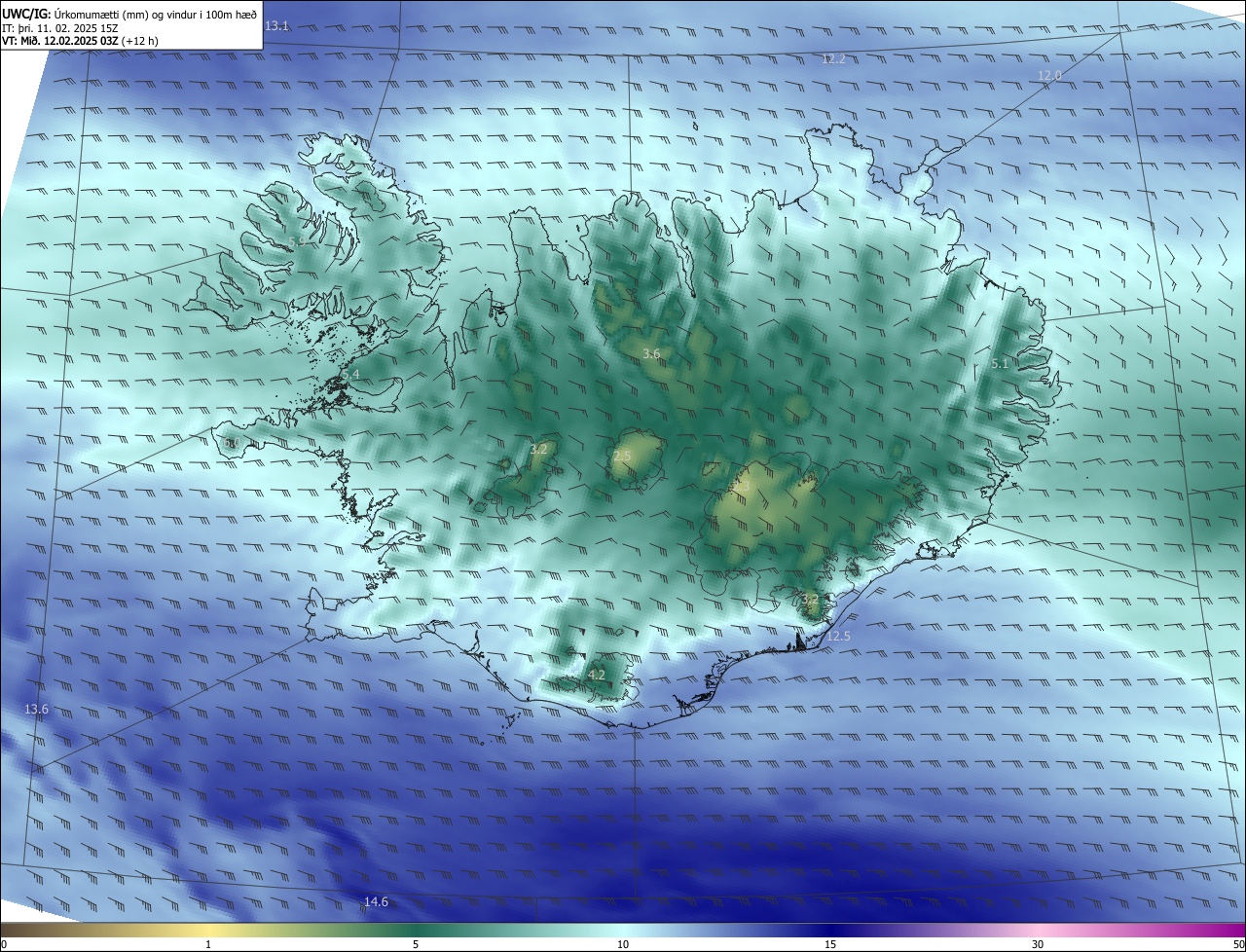The image size is (1246, 952).
Task: Click the 50 tick on the color scale
Action: tap(1238, 944)
